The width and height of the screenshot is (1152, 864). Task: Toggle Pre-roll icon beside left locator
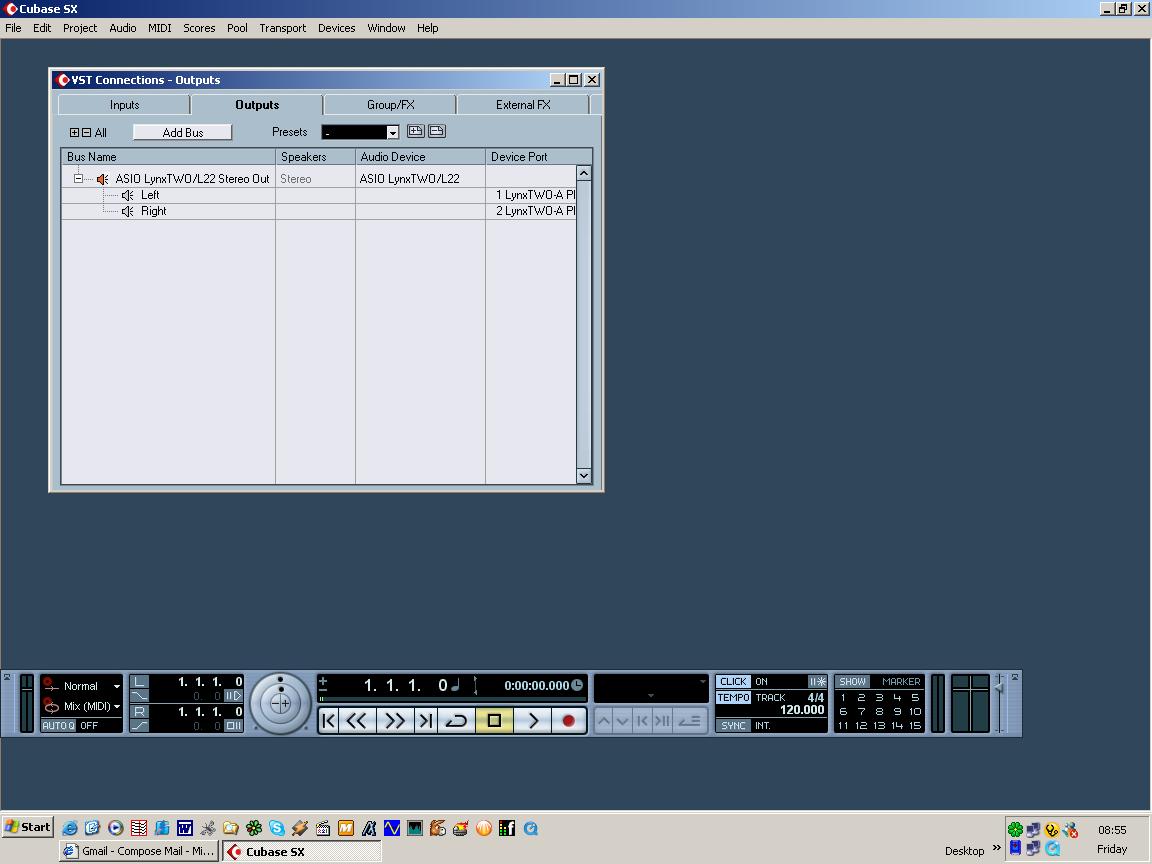click(233, 696)
